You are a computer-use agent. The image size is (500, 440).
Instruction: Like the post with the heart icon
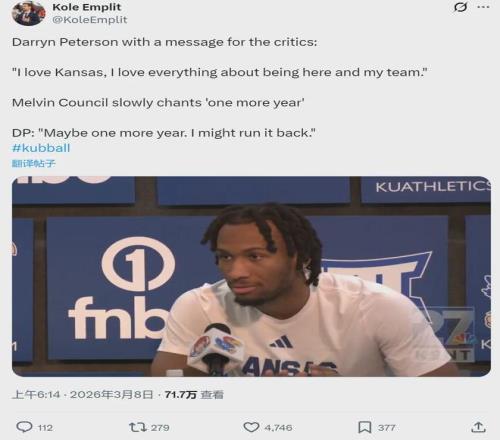[x=251, y=427]
